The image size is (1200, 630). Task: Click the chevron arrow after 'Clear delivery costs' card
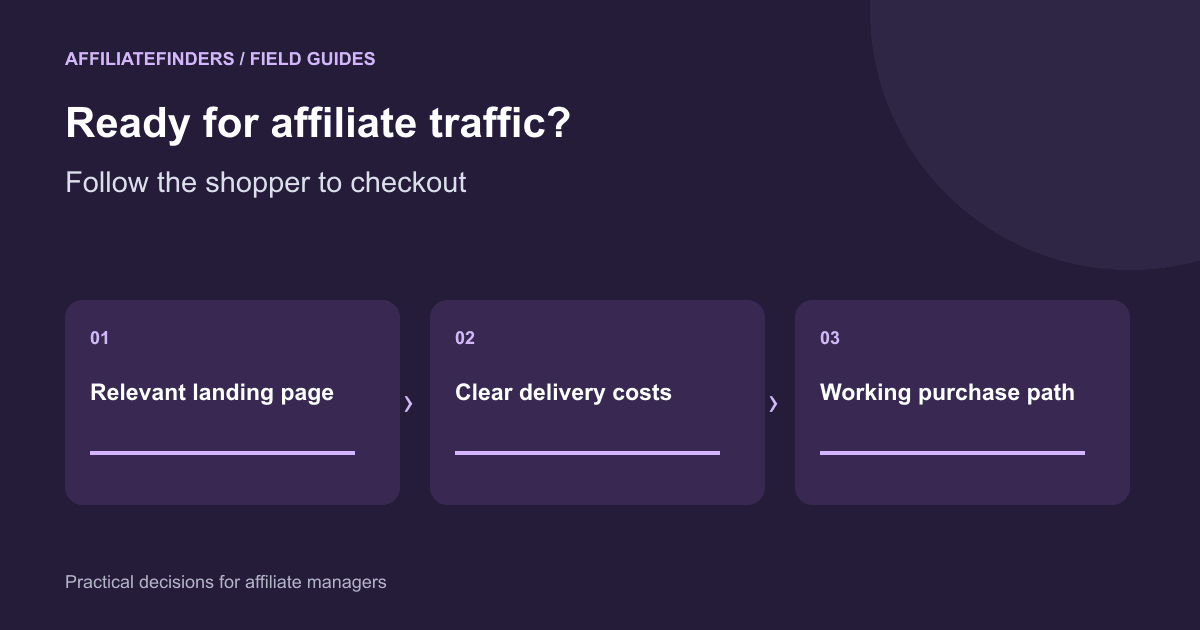point(773,404)
